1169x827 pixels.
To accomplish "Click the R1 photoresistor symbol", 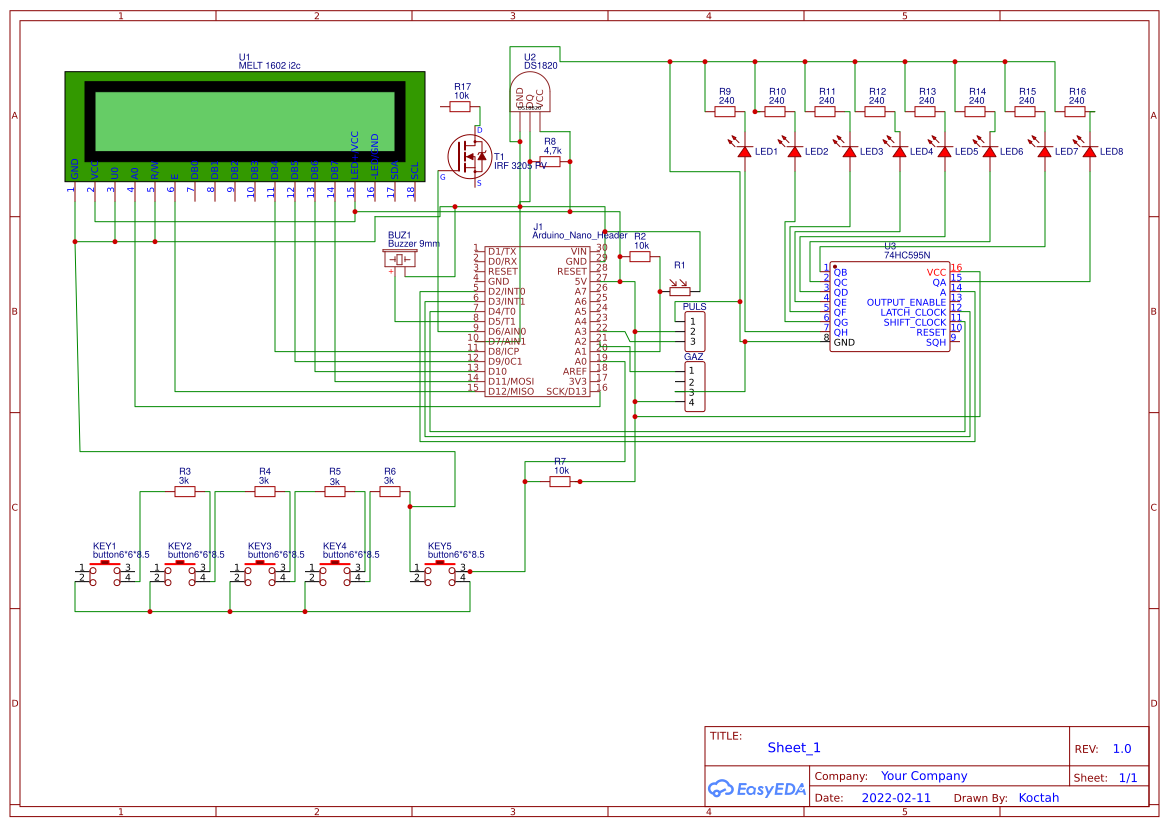I will click(680, 291).
